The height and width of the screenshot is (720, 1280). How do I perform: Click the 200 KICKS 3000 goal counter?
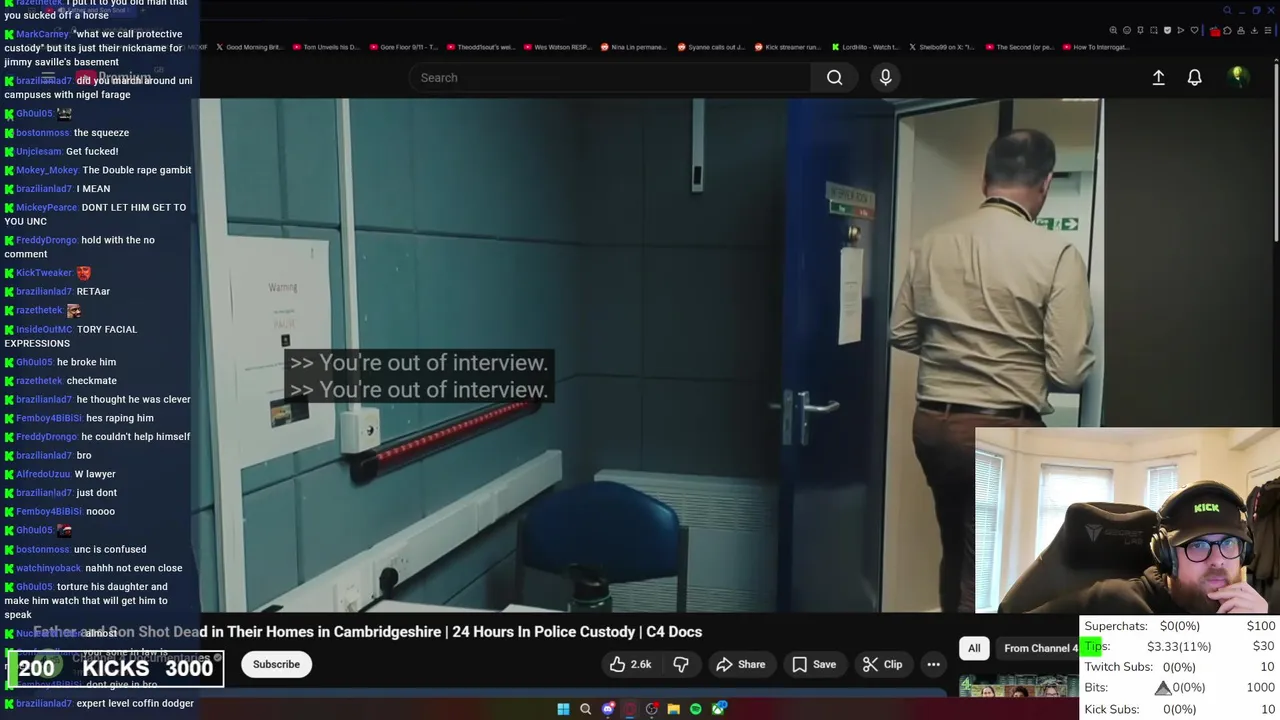coord(116,669)
